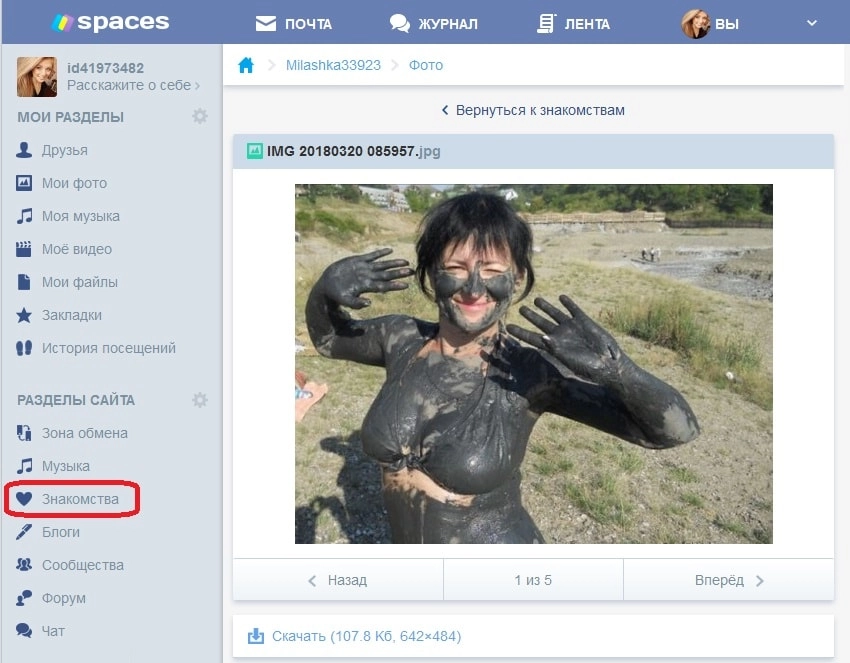Screen dimensions: 850x663
Task: Select the Моя музыка note icon
Action: coord(22,216)
